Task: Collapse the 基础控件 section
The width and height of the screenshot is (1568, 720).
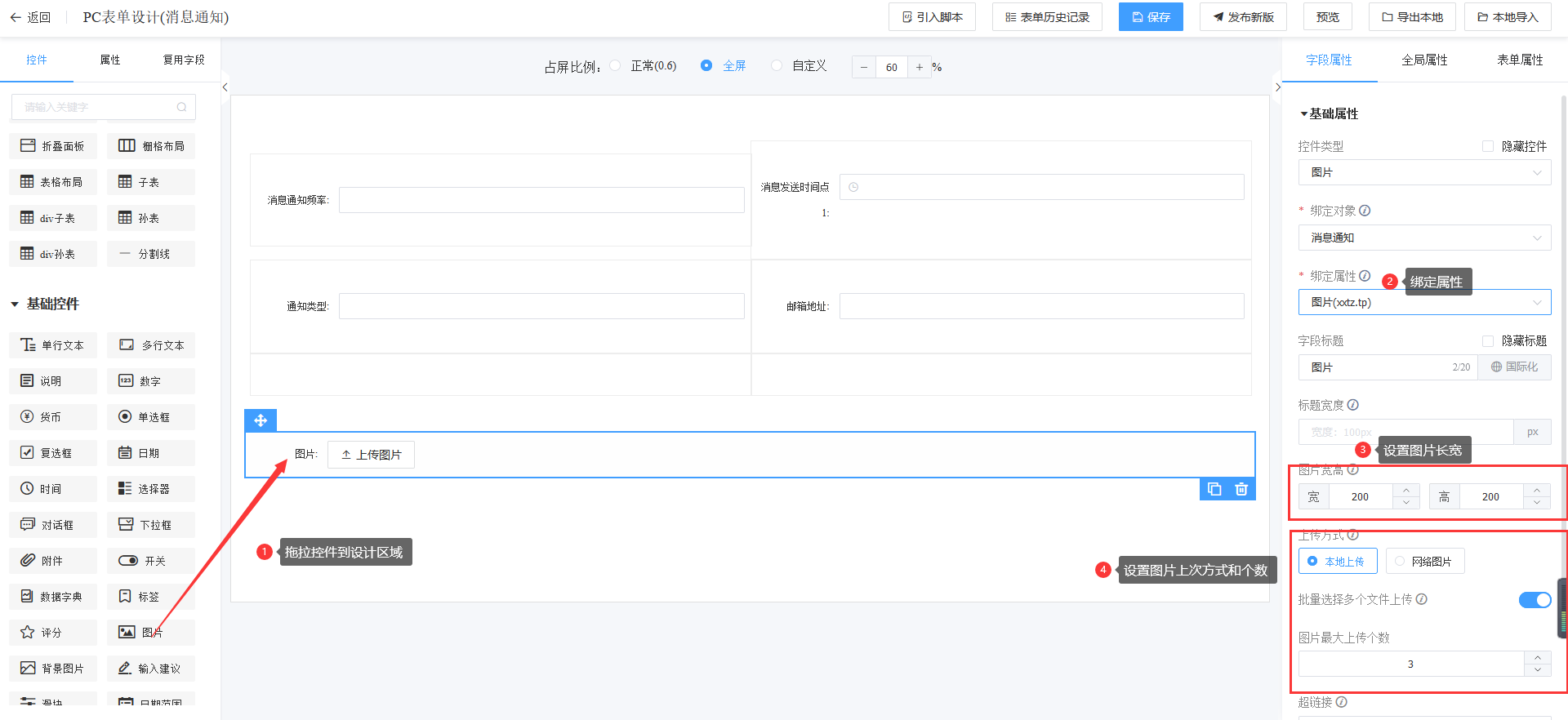Action: pos(15,304)
